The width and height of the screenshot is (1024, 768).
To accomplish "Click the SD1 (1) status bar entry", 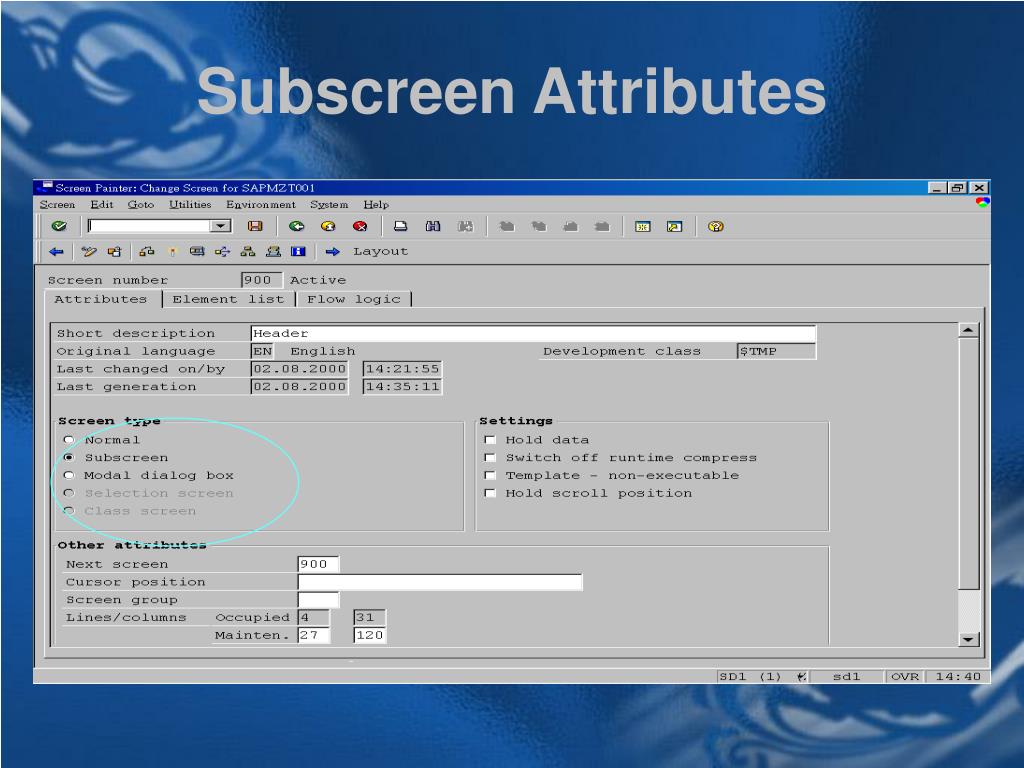I will [x=750, y=677].
